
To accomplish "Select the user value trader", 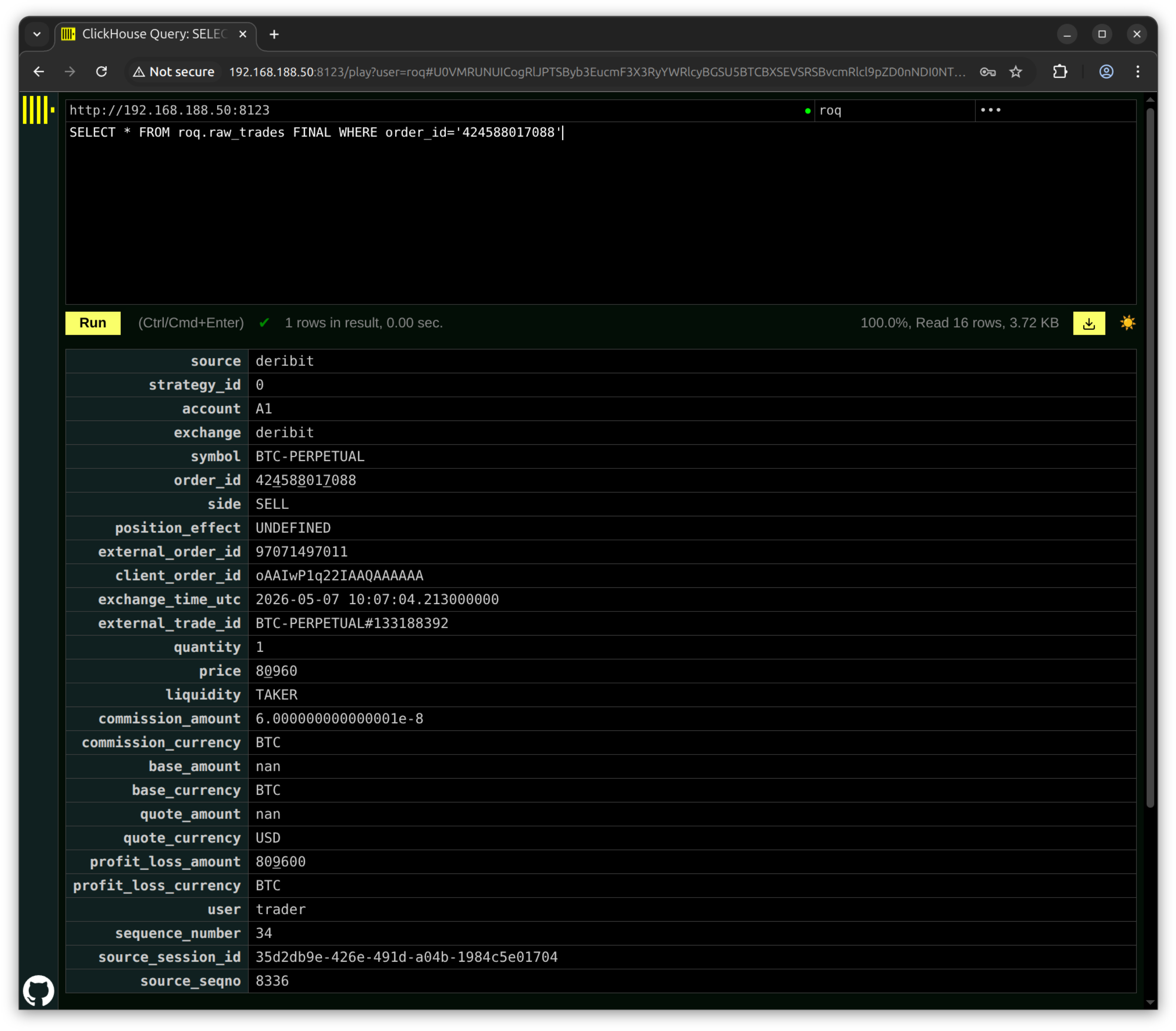I will [x=281, y=910].
